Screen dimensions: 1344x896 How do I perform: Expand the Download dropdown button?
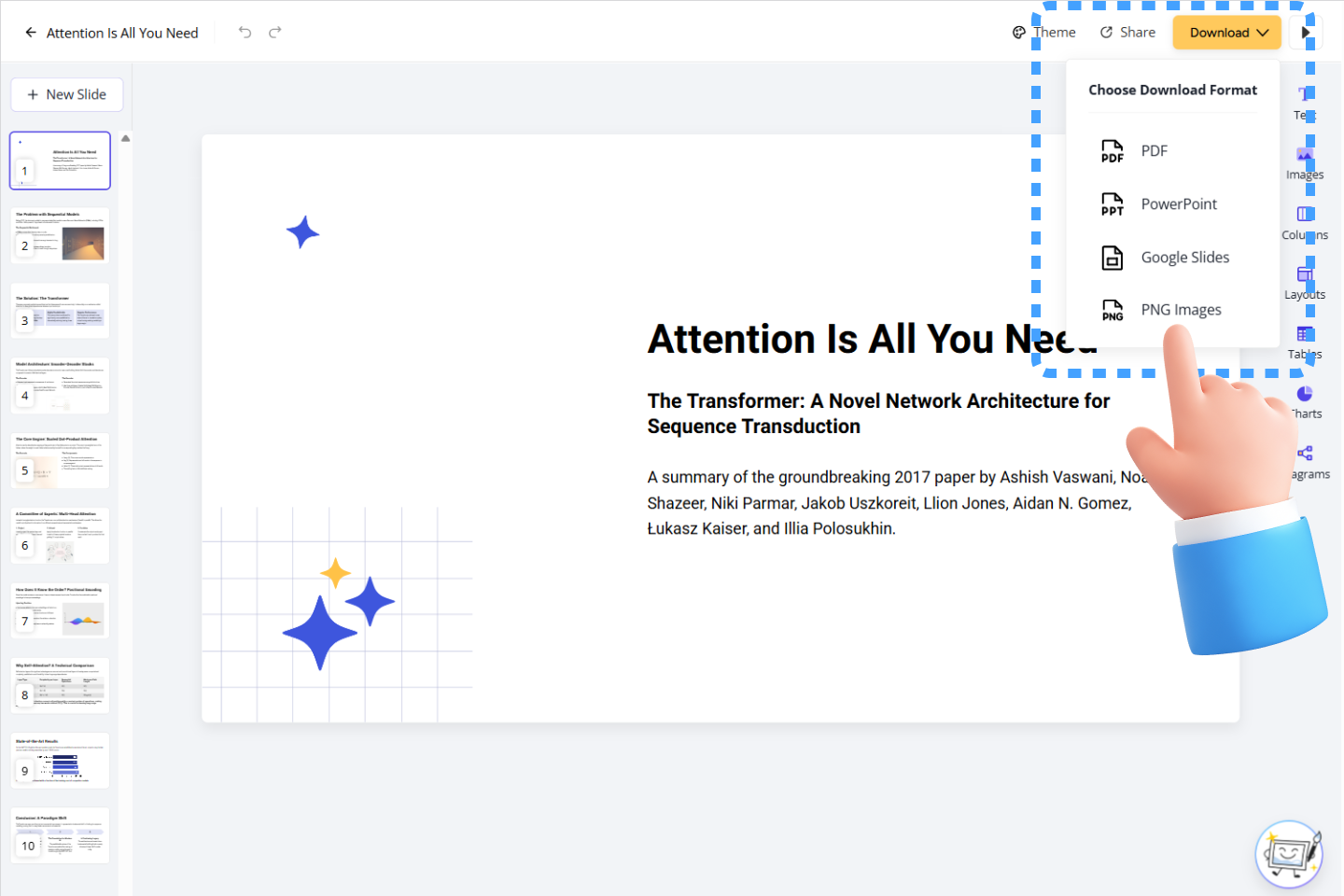[1226, 33]
